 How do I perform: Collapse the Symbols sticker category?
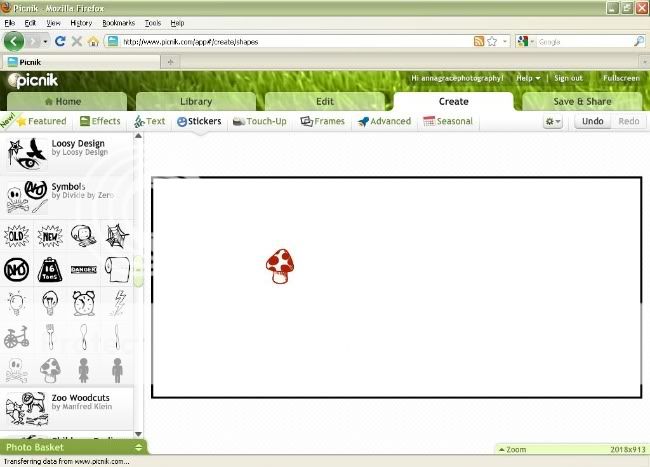[66, 197]
